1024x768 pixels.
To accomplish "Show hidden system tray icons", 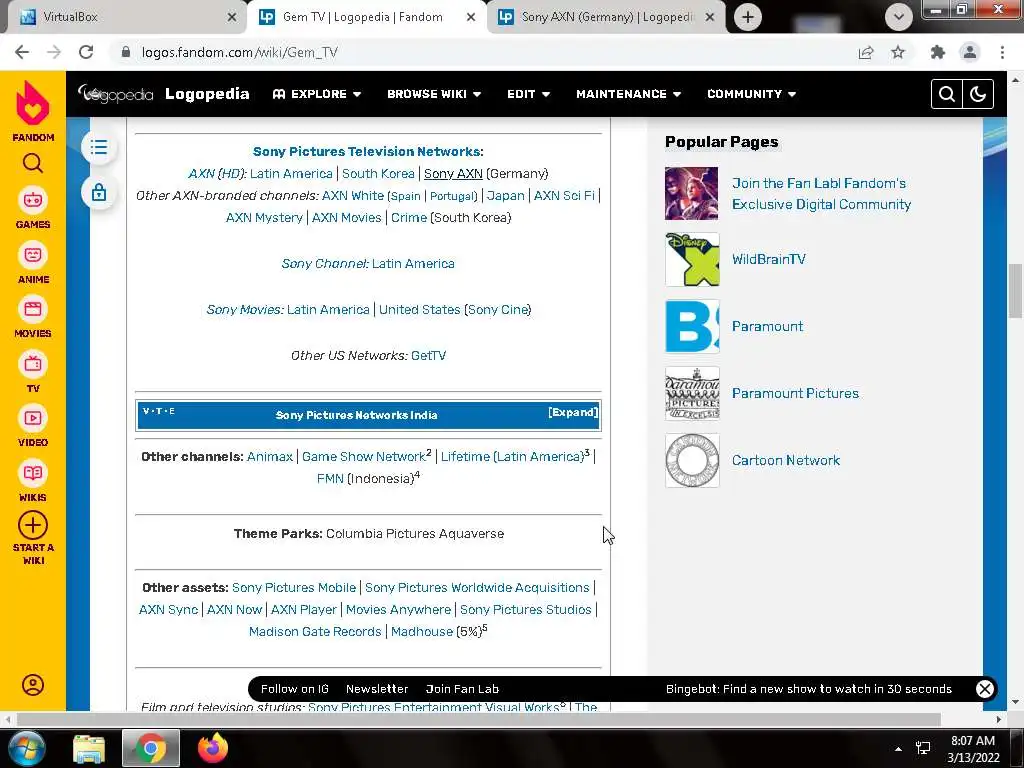I will [x=899, y=749].
